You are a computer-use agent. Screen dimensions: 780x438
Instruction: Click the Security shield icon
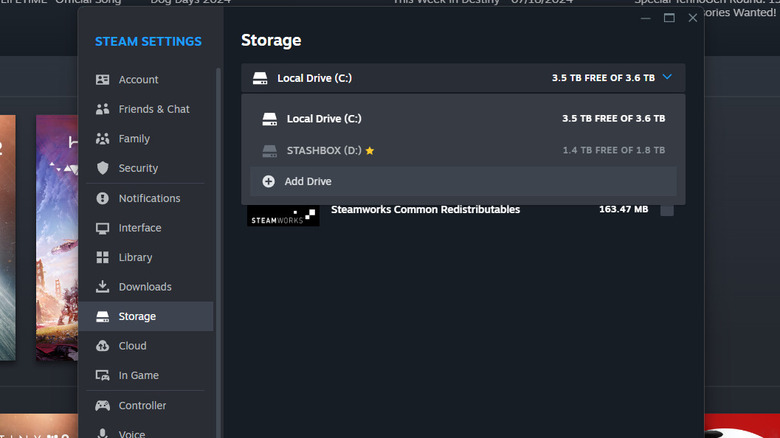tap(102, 168)
